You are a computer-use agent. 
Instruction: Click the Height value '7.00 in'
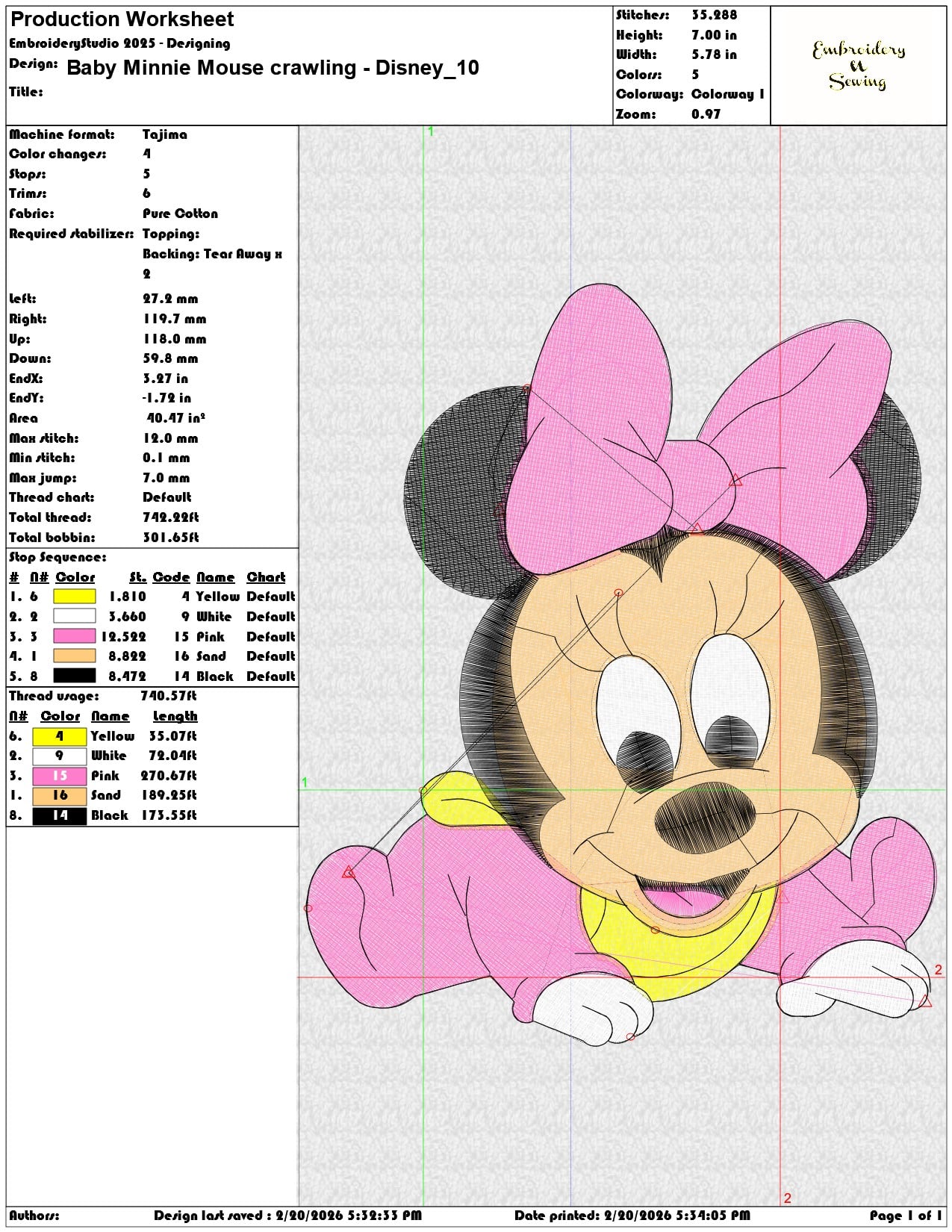point(715,35)
